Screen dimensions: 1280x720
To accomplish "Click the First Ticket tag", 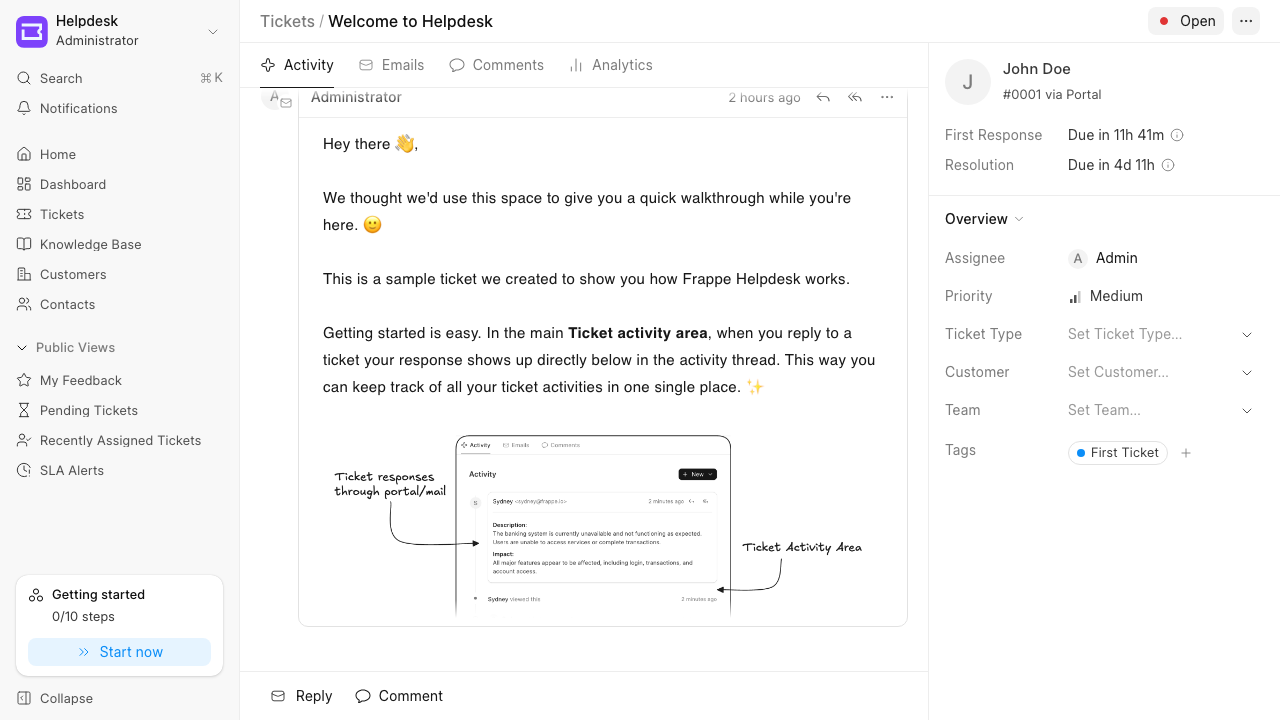I will 1118,453.
